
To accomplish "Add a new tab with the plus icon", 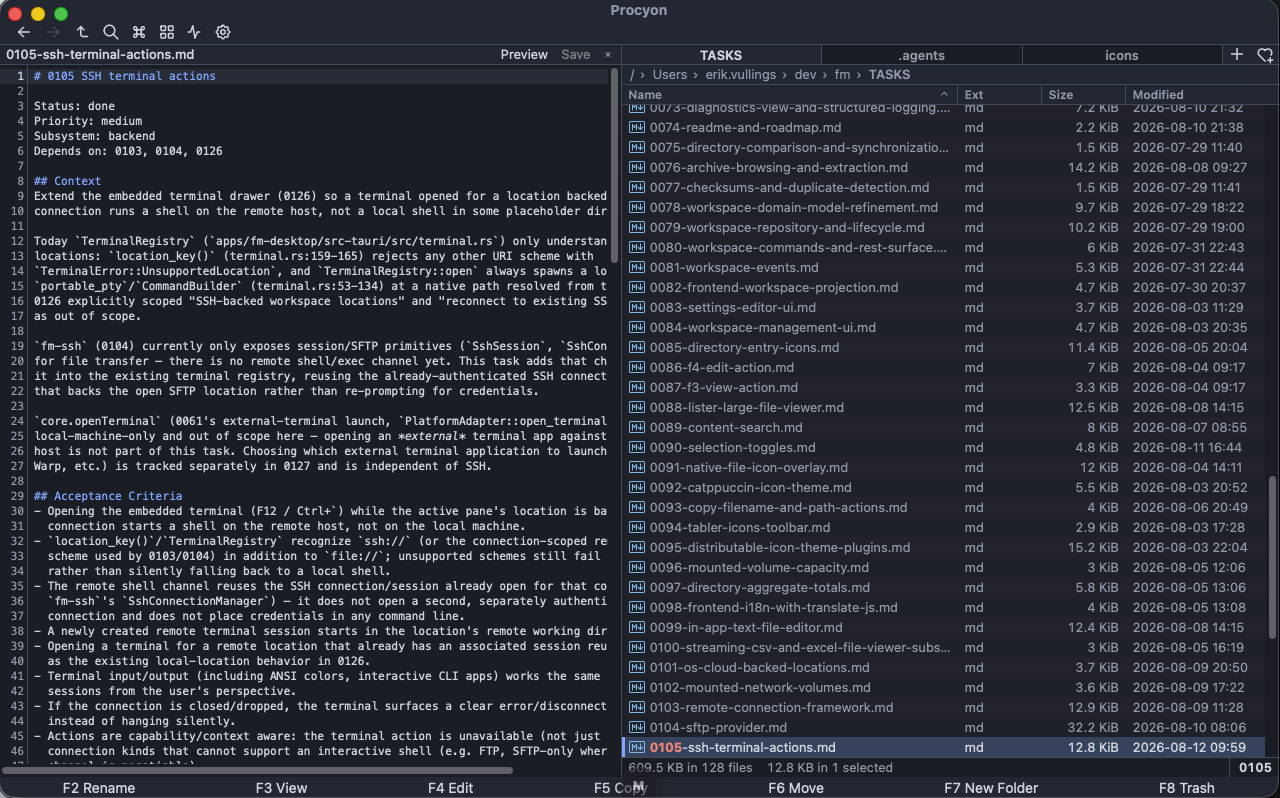I will [1237, 55].
